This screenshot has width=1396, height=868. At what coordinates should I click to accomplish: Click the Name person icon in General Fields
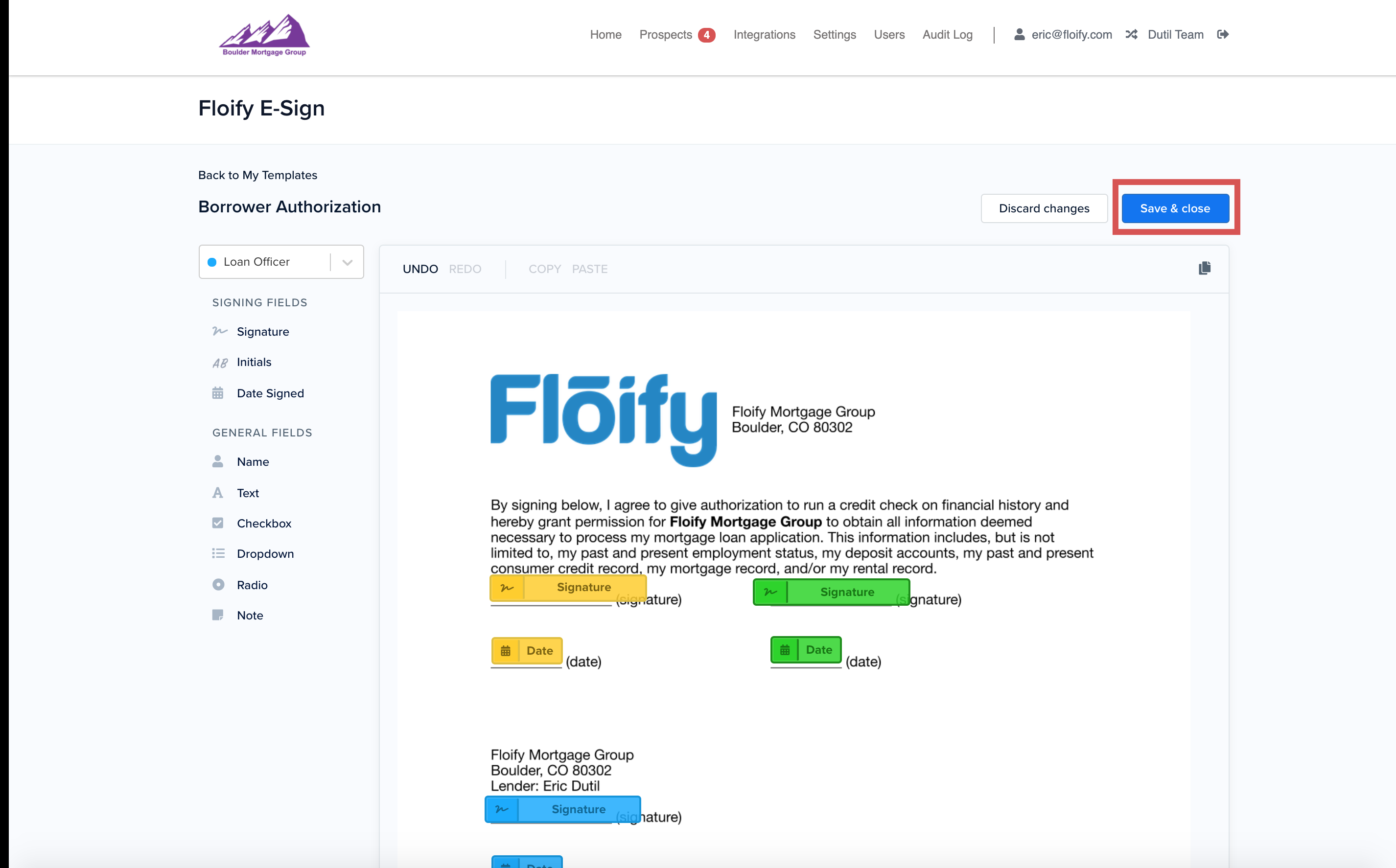pyautogui.click(x=218, y=461)
